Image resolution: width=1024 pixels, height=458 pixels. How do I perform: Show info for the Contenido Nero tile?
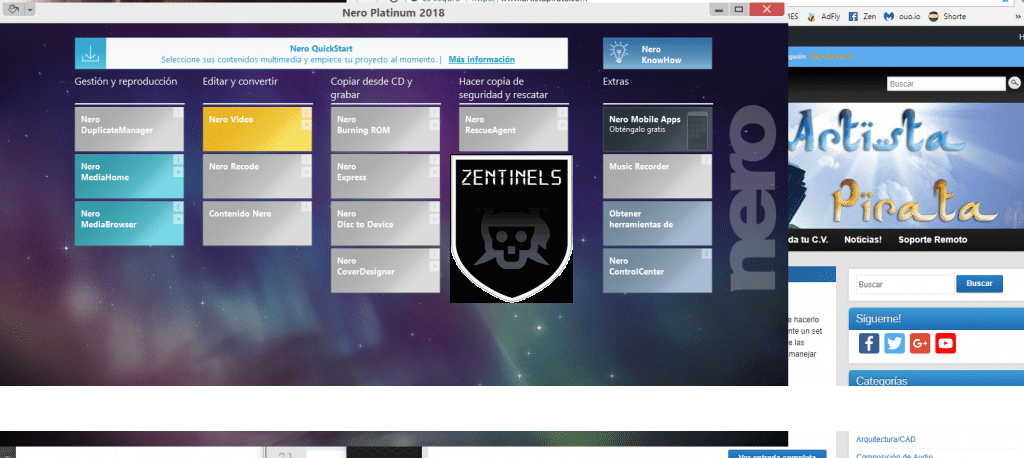click(306, 207)
